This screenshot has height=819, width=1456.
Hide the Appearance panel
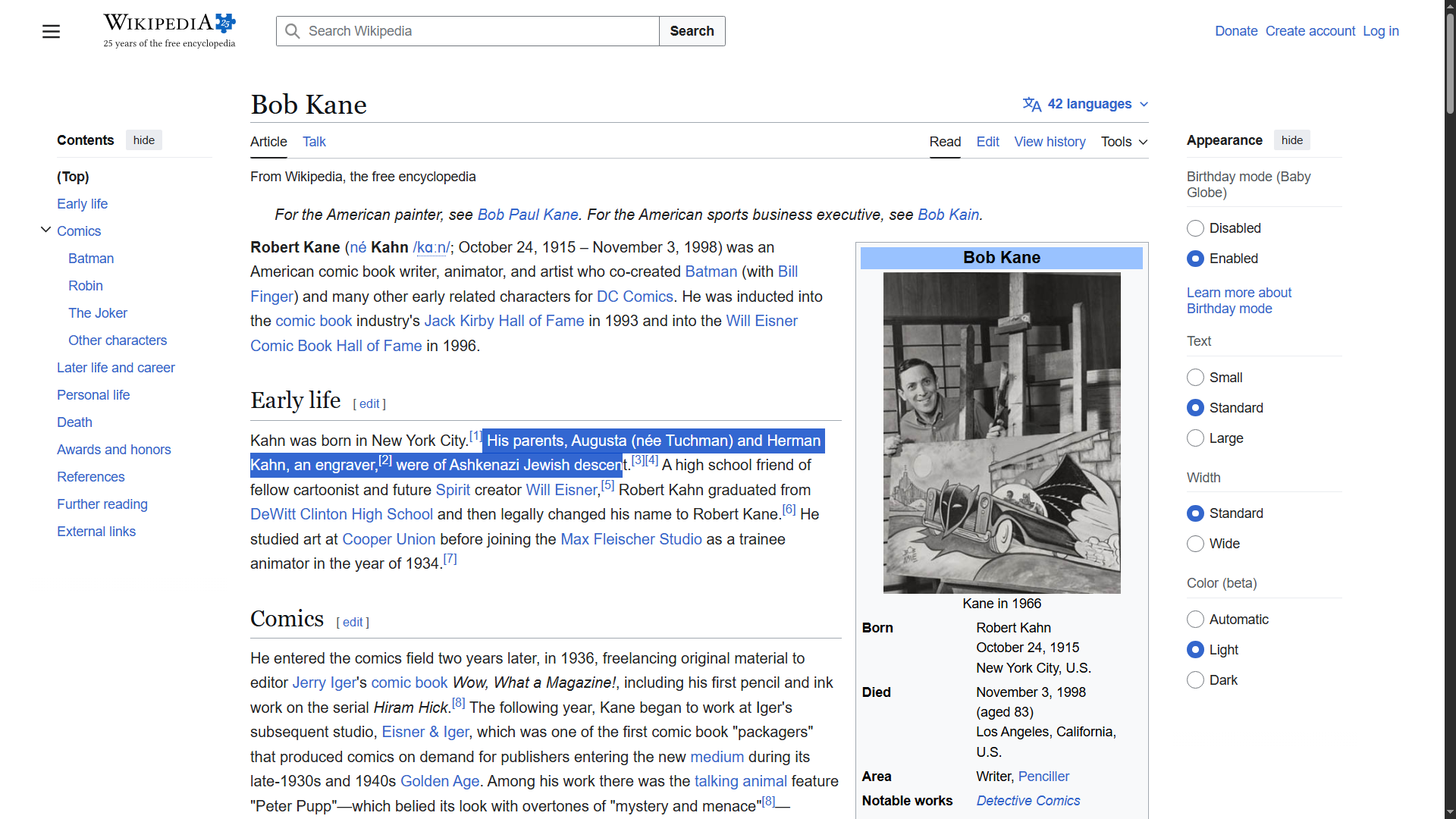point(1291,140)
